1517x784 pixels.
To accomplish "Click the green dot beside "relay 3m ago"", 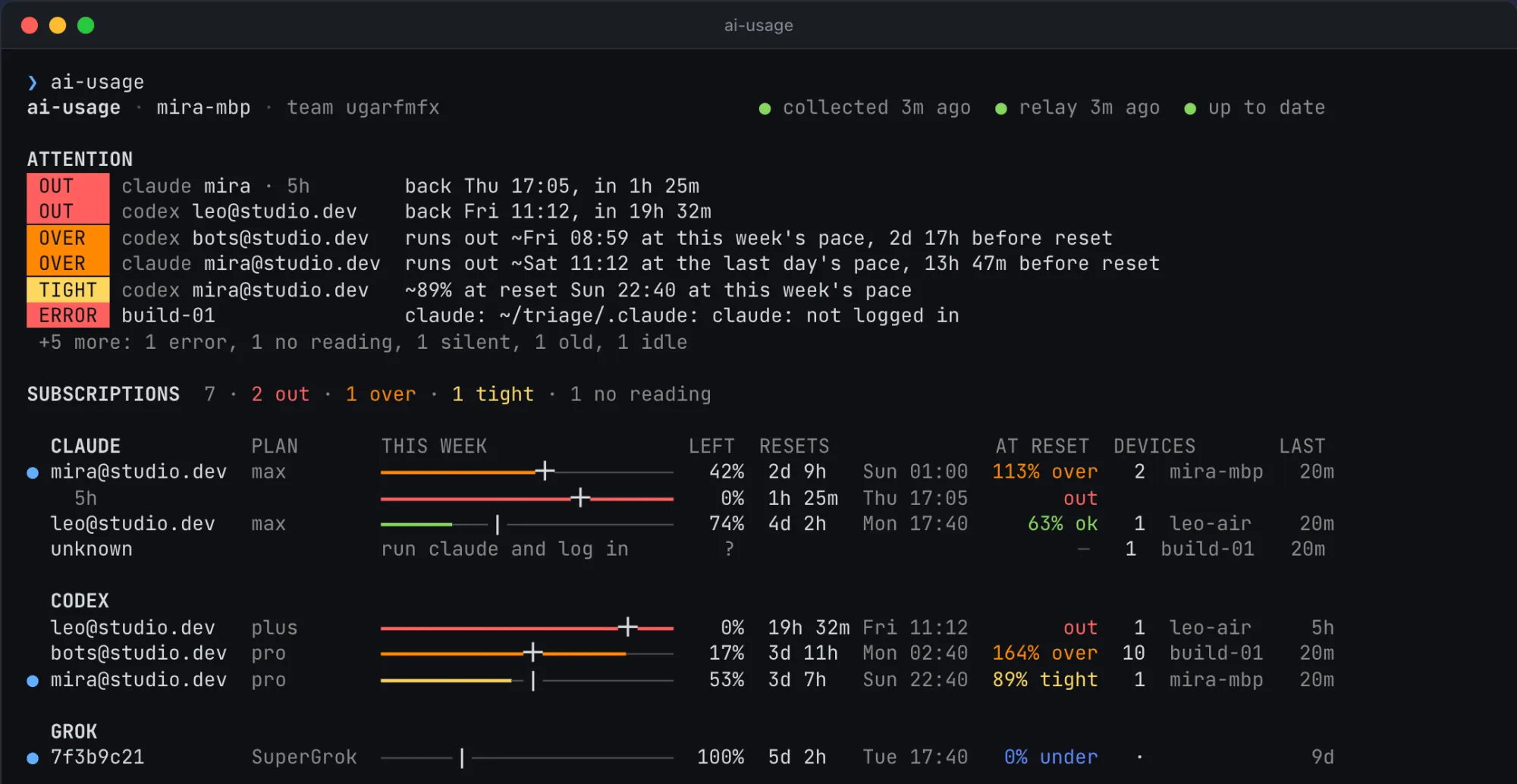I will point(1000,108).
